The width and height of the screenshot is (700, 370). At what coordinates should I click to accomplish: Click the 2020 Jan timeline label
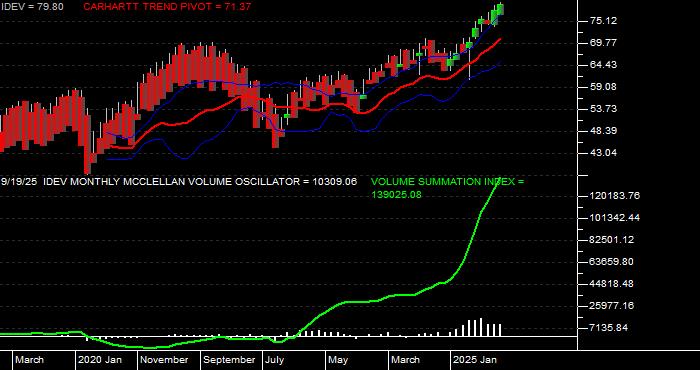pyautogui.click(x=100, y=360)
